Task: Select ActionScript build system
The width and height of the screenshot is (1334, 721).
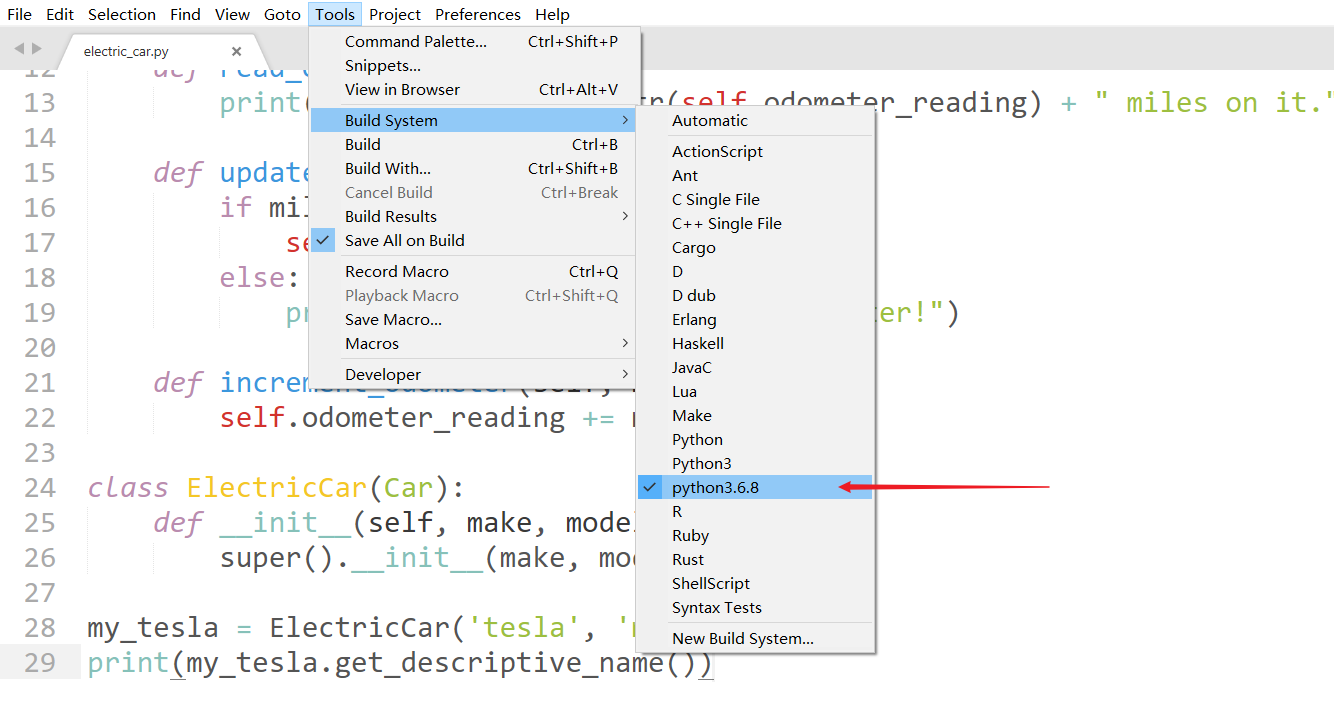Action: coord(755,151)
